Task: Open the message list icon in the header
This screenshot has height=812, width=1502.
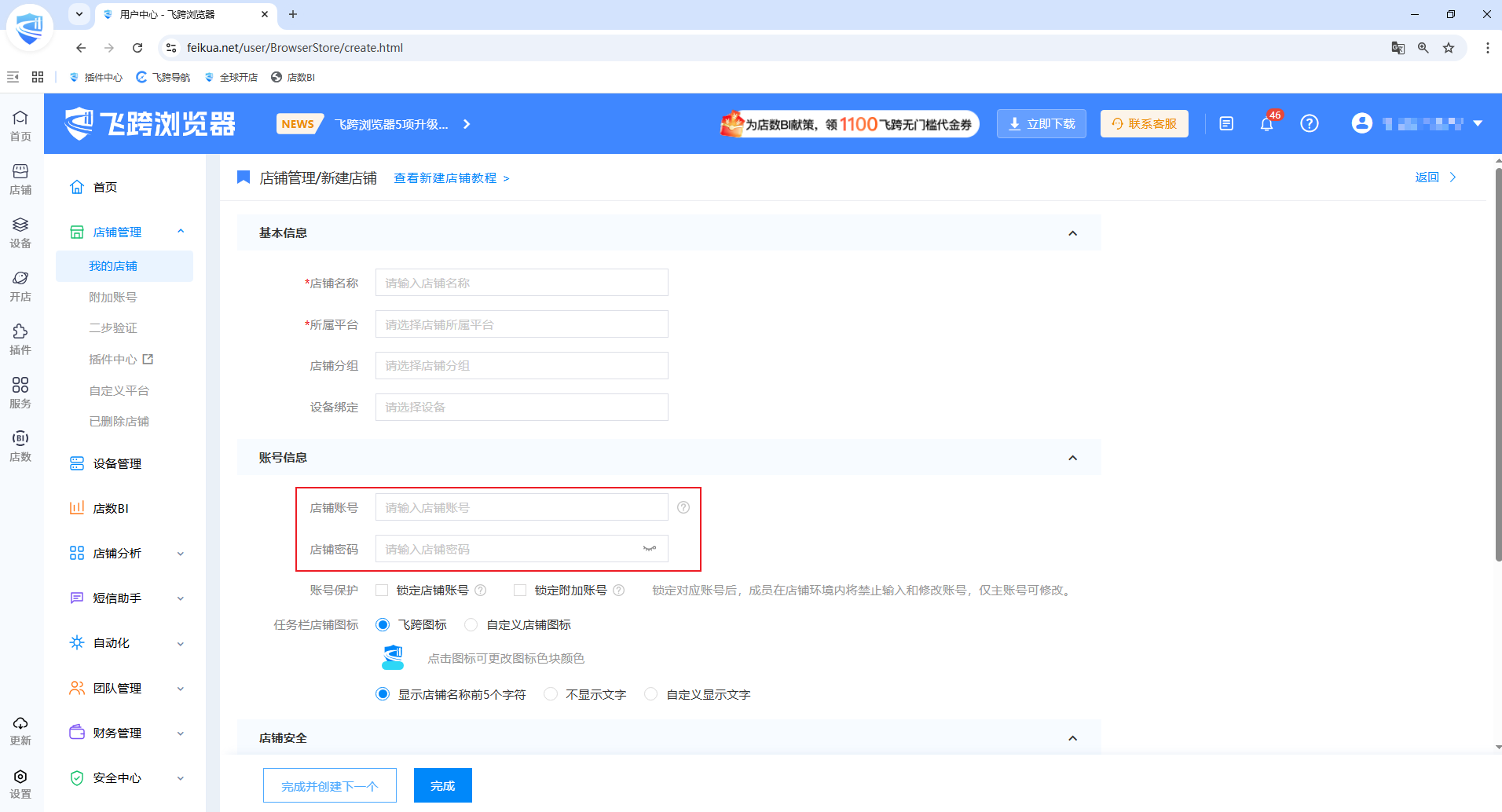Action: 1226,123
